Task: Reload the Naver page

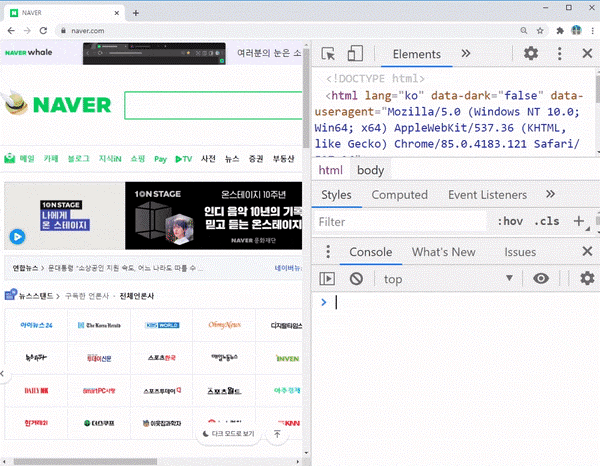Action: point(43,31)
